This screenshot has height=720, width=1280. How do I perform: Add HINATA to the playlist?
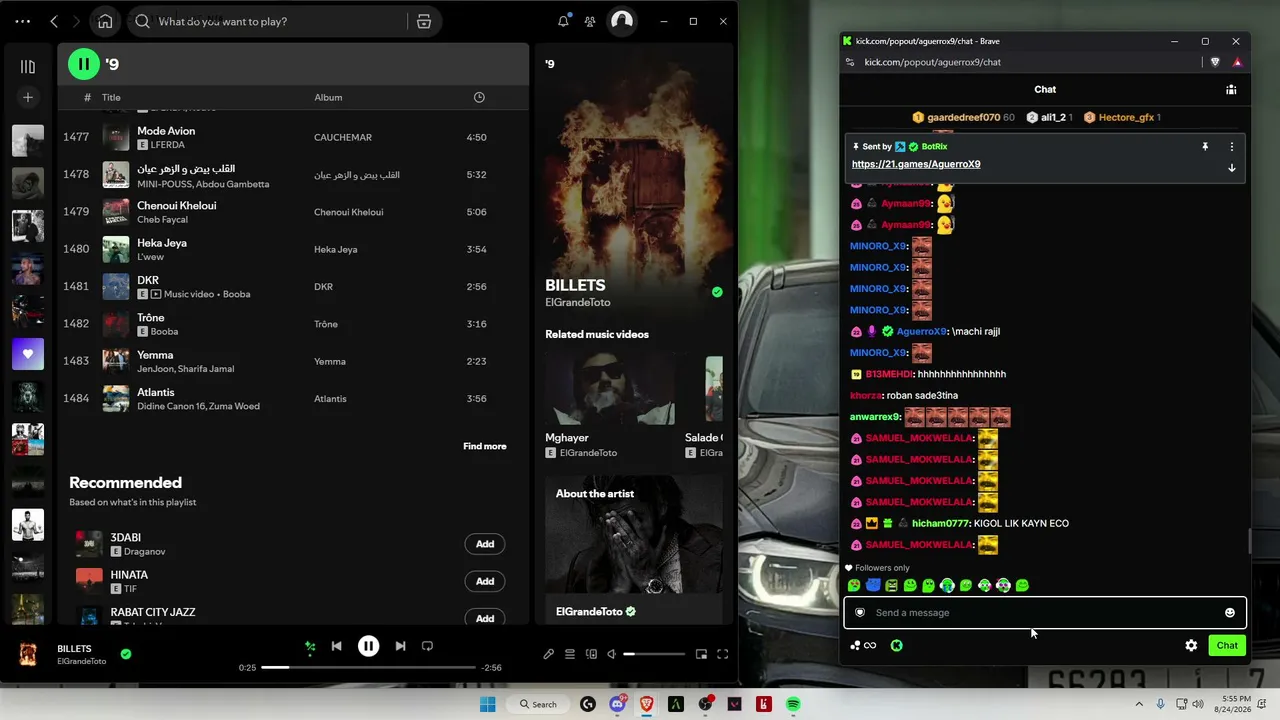point(485,581)
